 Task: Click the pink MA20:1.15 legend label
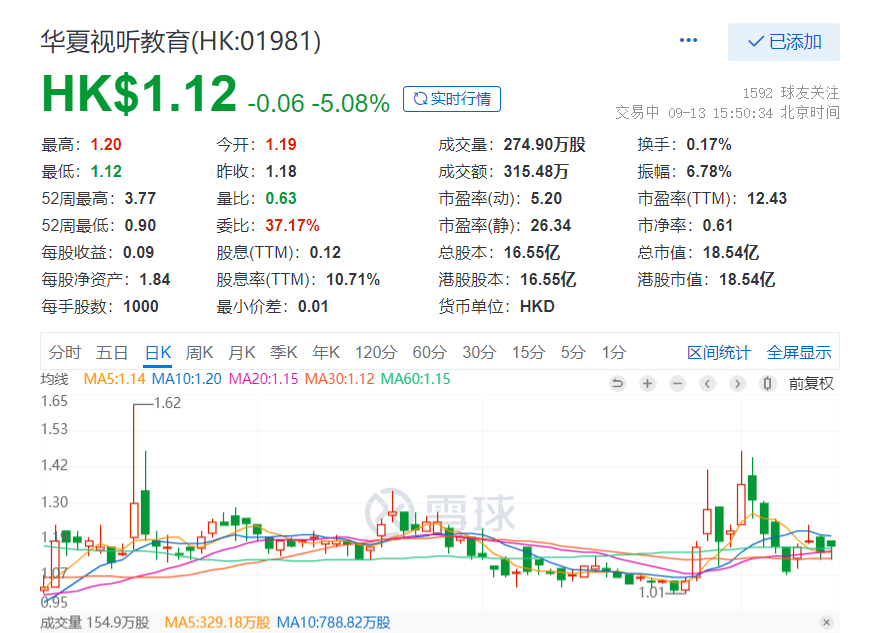[x=264, y=379]
